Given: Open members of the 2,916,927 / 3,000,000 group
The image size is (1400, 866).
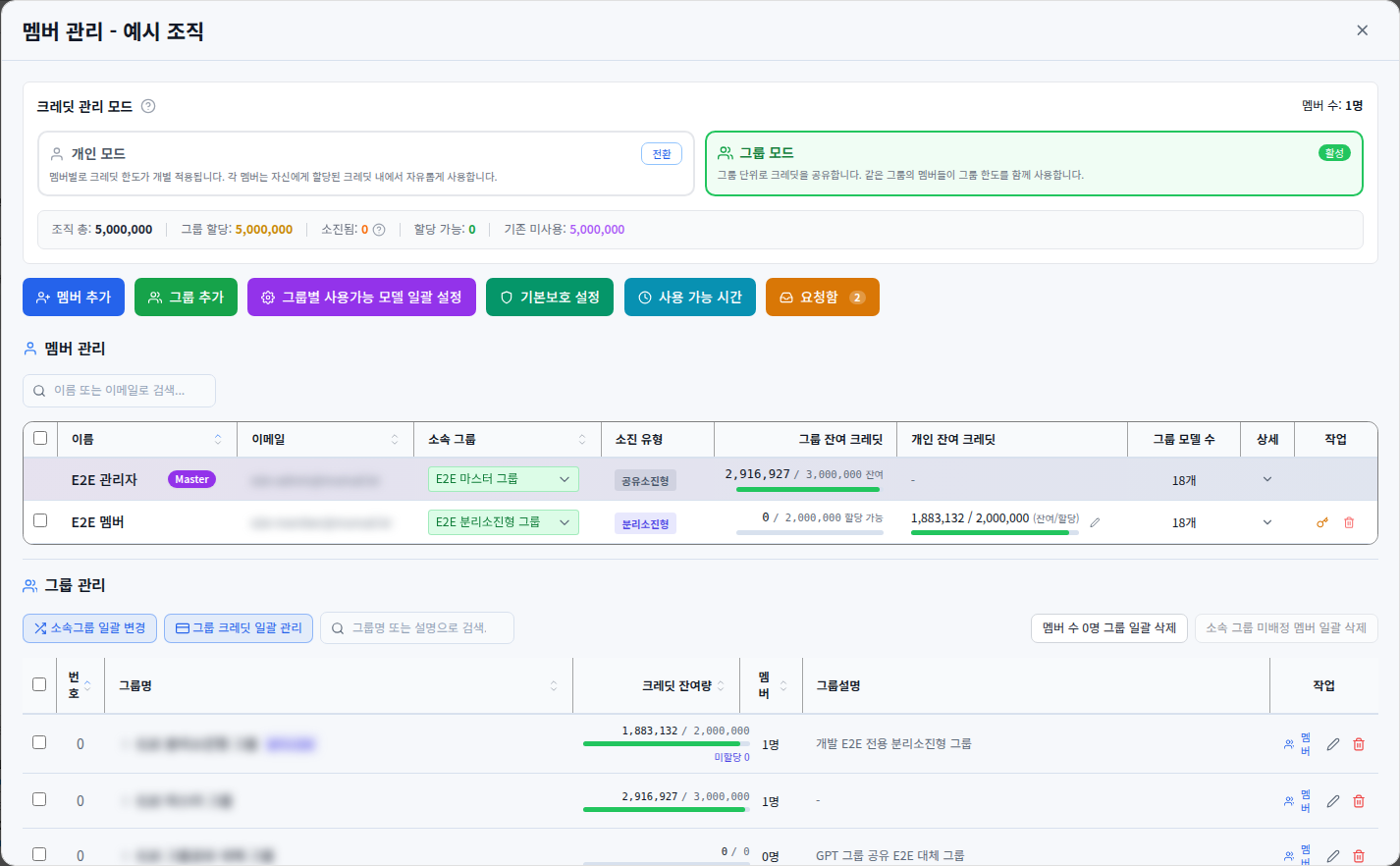Looking at the screenshot, I should point(1297,801).
